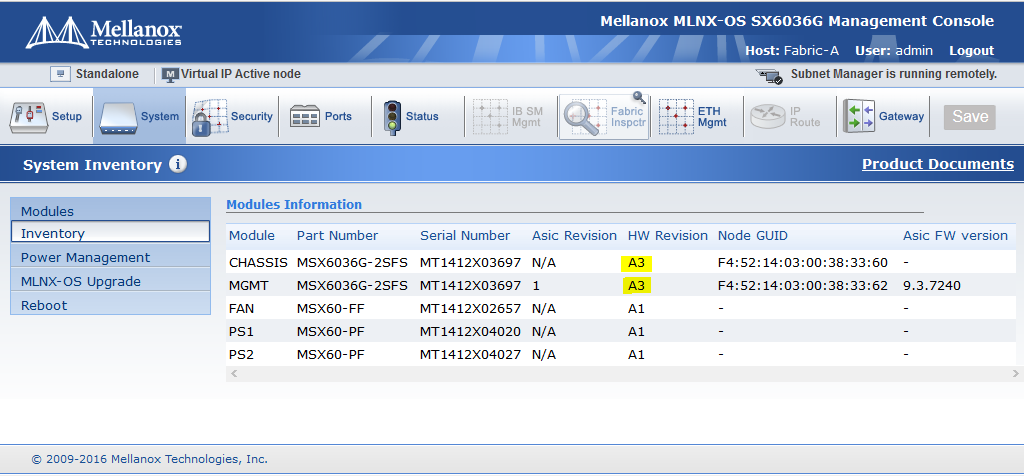Select Inventory in the sidebar
Viewport: 1024px width, 476px height.
110,233
